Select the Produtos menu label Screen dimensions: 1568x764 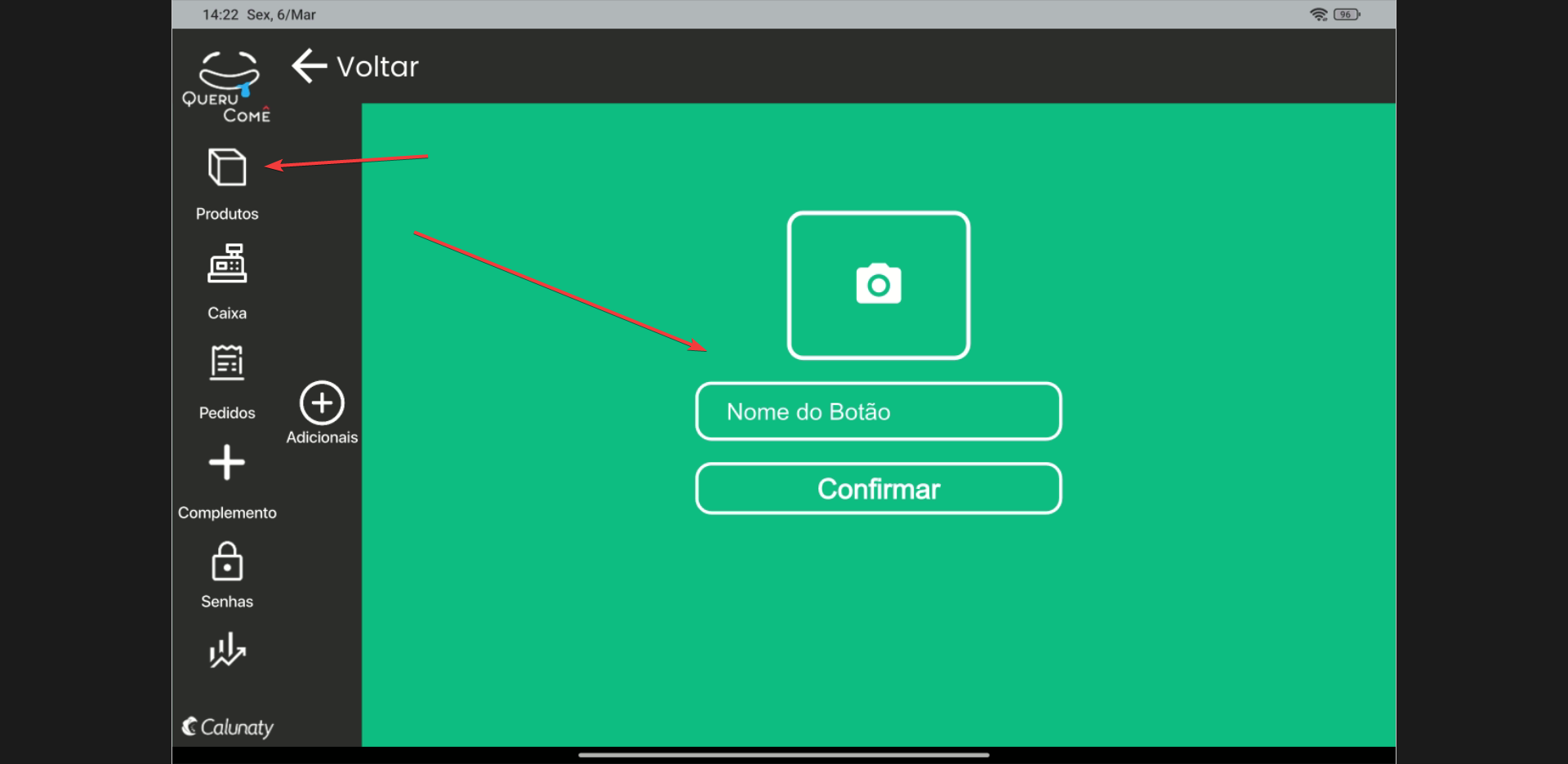click(227, 214)
